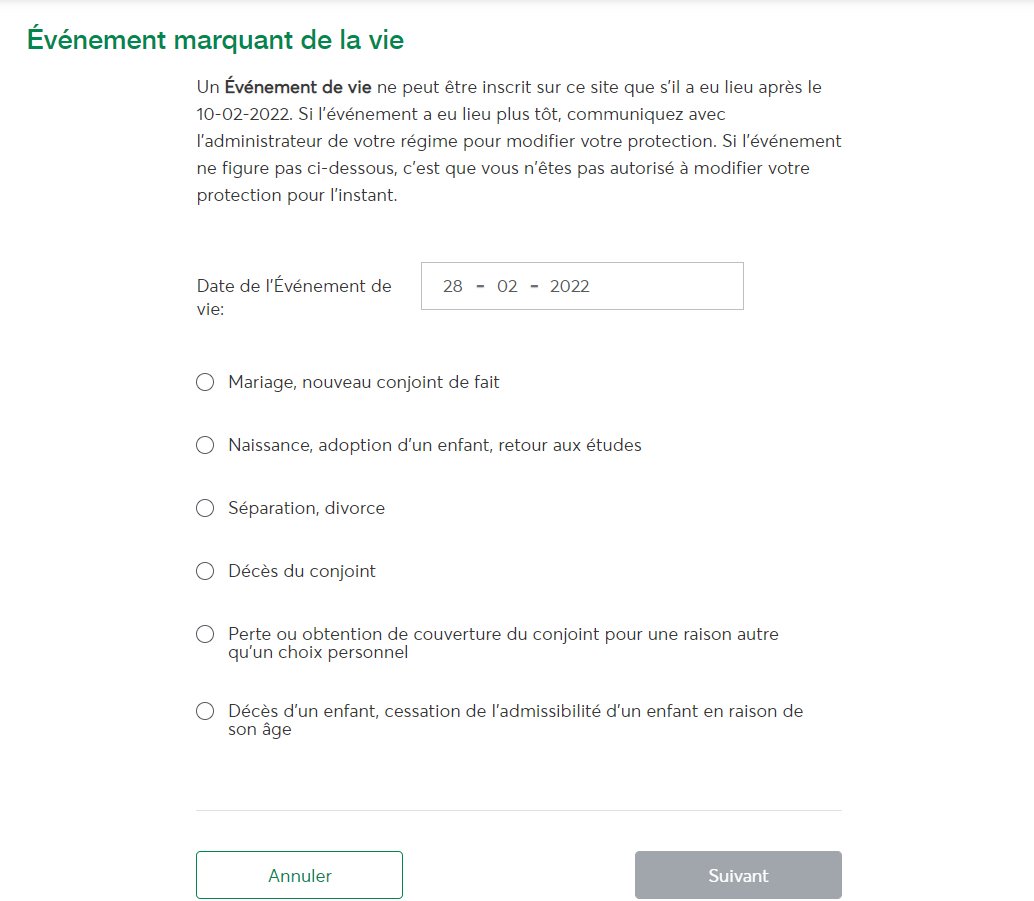The width and height of the screenshot is (1034, 901).
Task: Choose the Naissance, adoption d'un enfant radio button
Action: [205, 445]
